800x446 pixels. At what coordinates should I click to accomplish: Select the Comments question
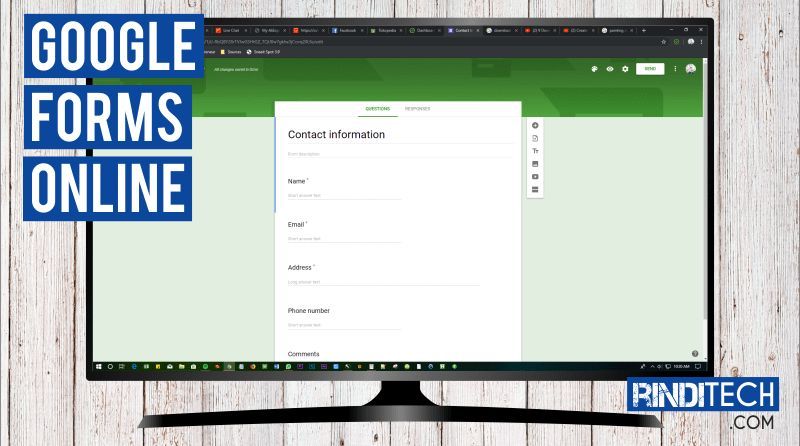click(x=304, y=354)
